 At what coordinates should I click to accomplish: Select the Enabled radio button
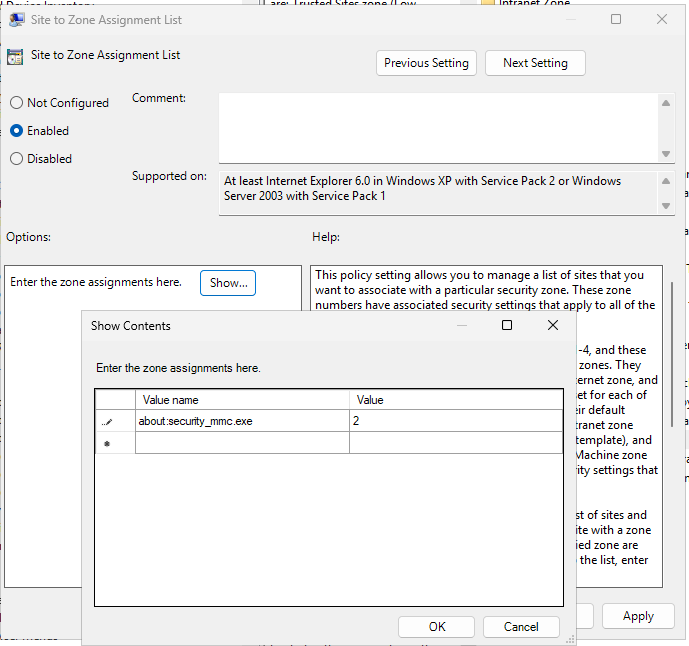pyautogui.click(x=16, y=131)
